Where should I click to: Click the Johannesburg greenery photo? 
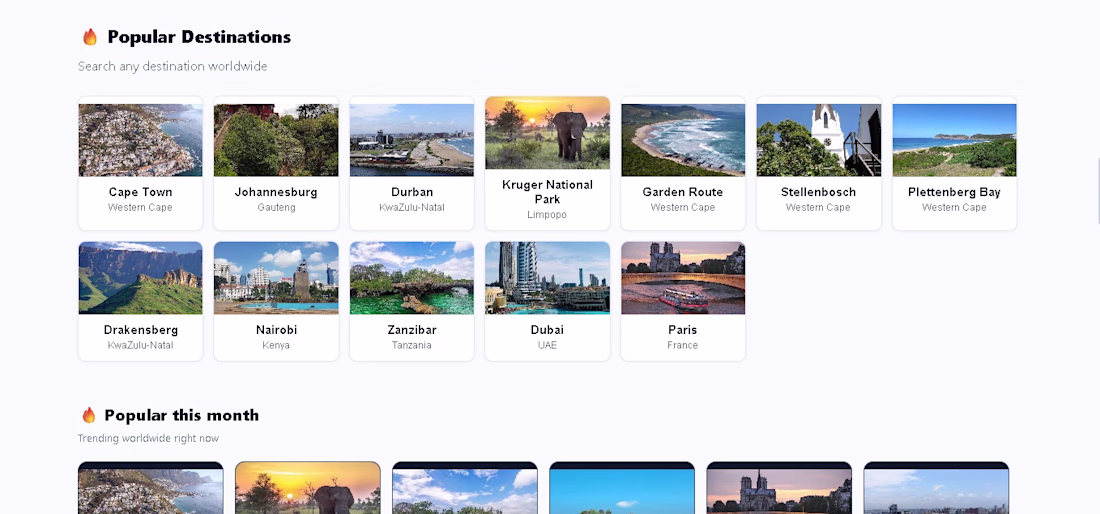(x=276, y=140)
